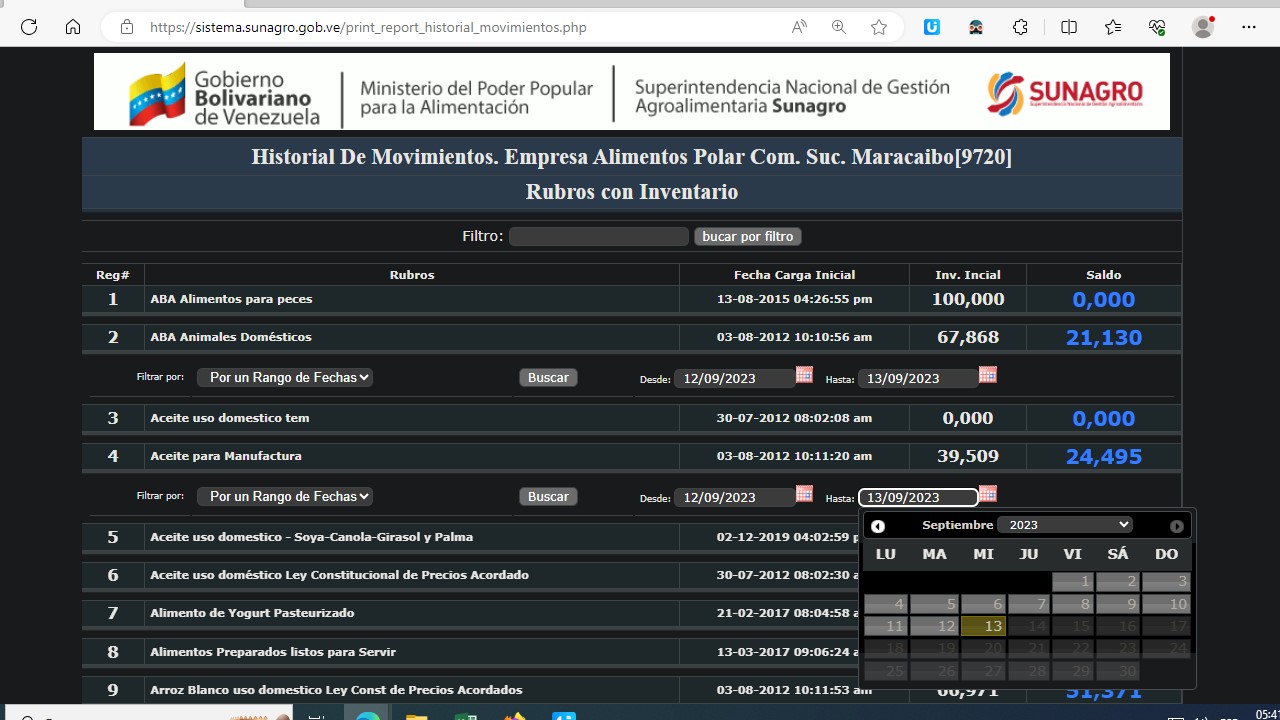Open 'Filtrar por' dropdown under ABA Animales Domésticos
This screenshot has height=720, width=1280.
coord(285,377)
